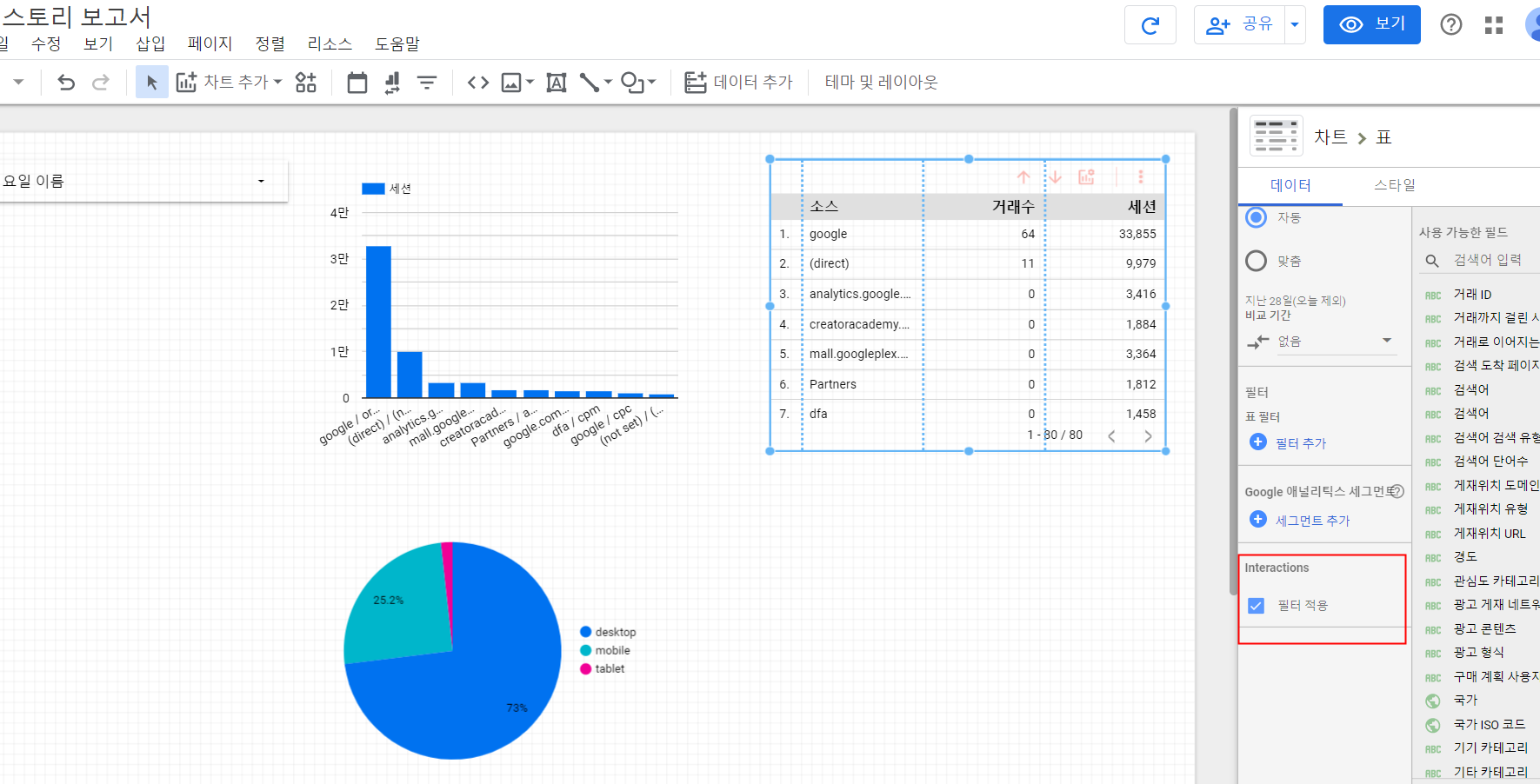1540x784 pixels.
Task: Open the table's three-dot menu
Action: 1141,177
